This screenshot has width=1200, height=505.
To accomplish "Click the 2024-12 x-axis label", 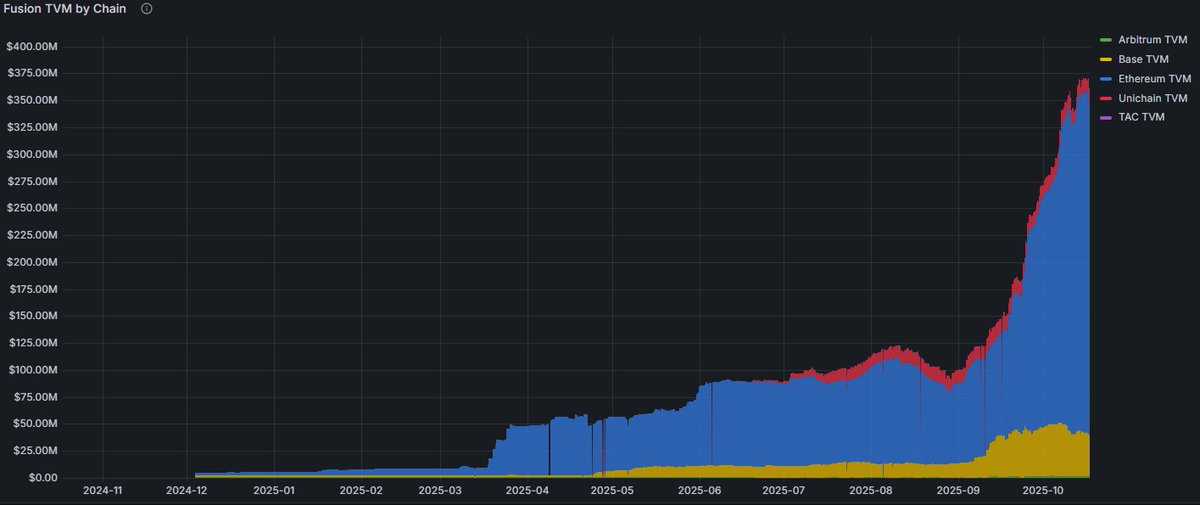I will click(187, 492).
